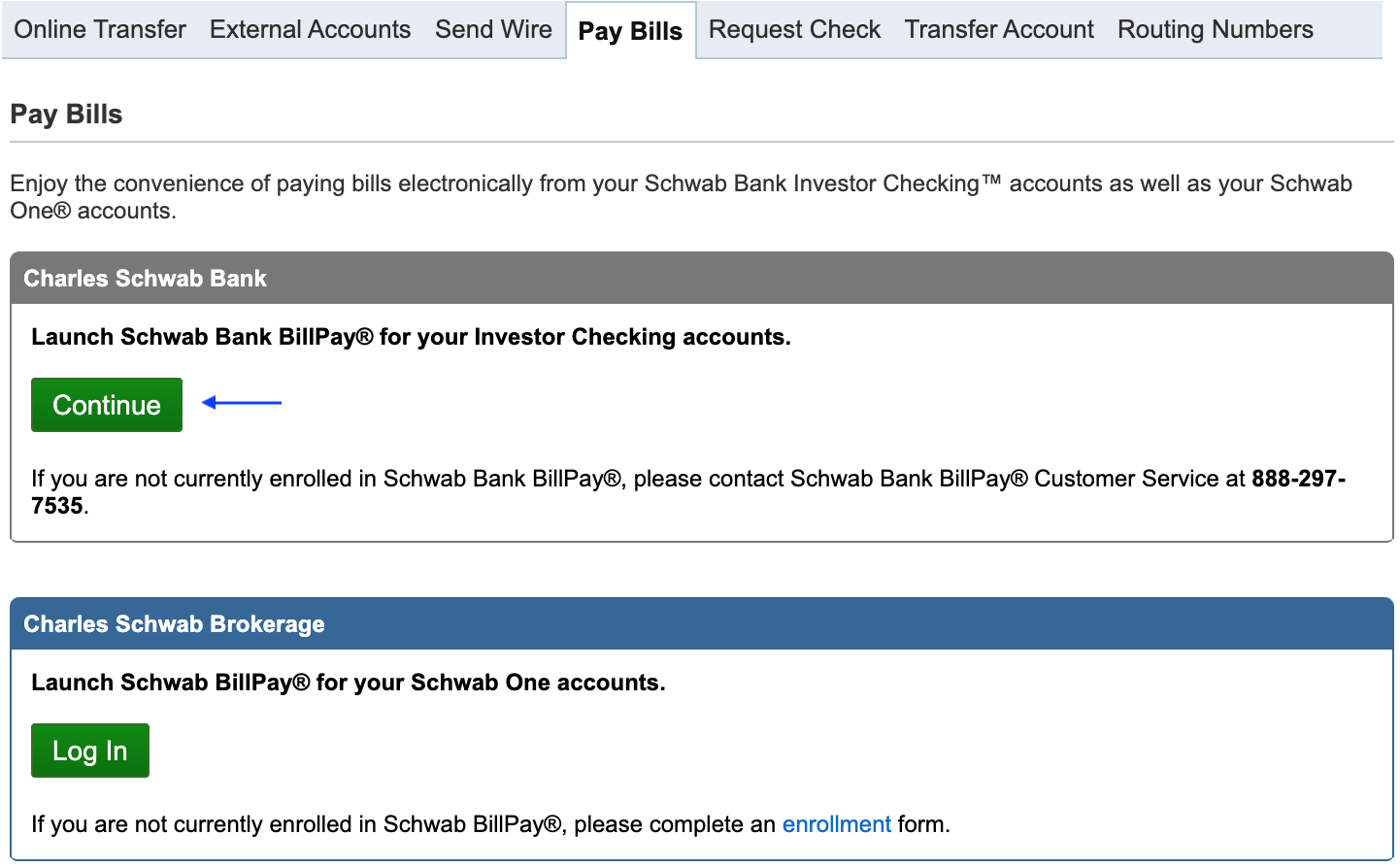Click the green Continue button
This screenshot has height=868, width=1400.
107,405
